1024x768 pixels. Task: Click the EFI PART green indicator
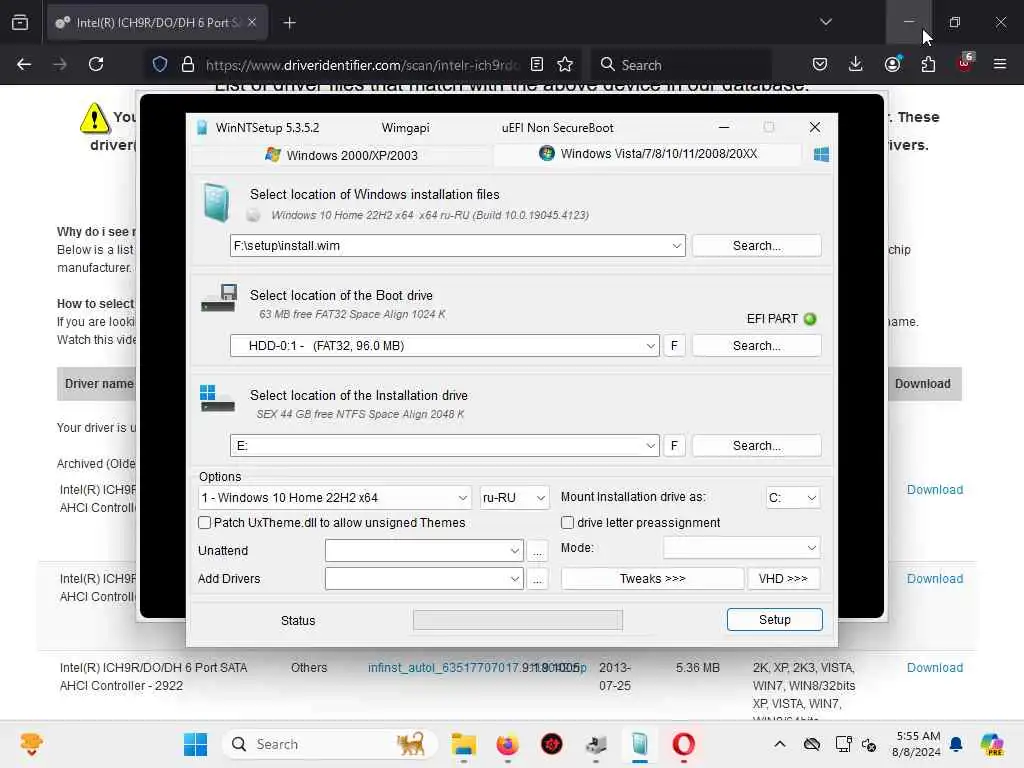tap(810, 319)
